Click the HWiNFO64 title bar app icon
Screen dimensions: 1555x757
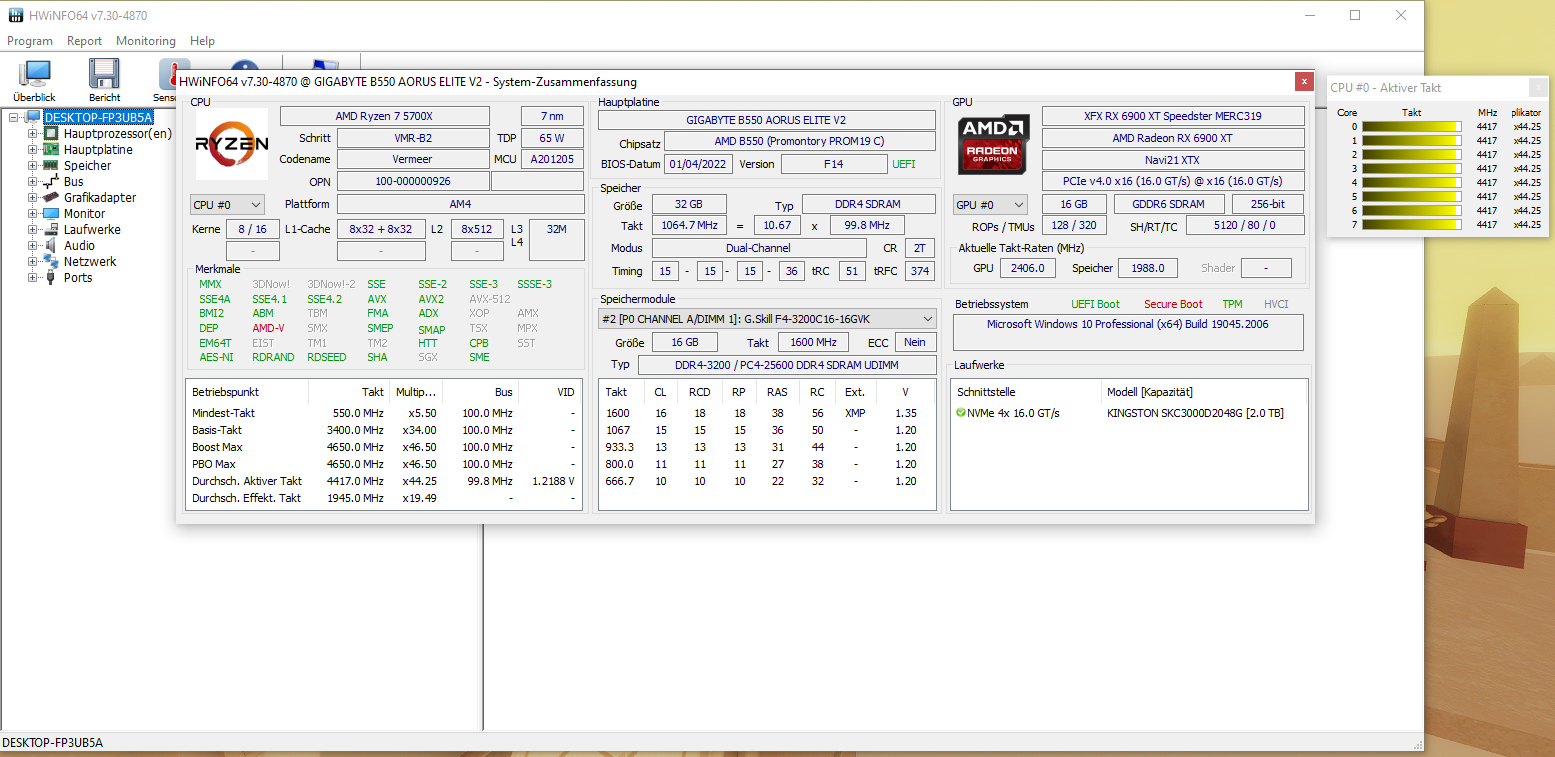pyautogui.click(x=16, y=15)
